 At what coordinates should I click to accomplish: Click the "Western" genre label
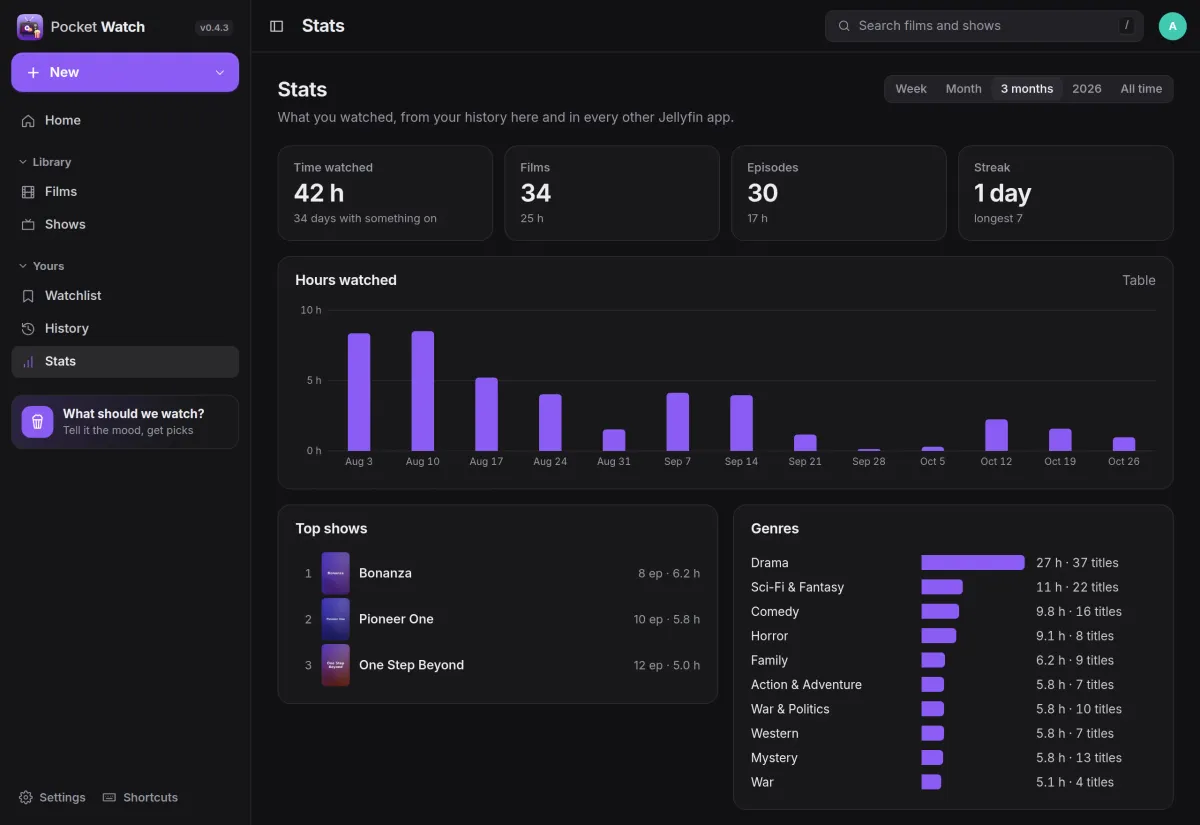coord(775,733)
